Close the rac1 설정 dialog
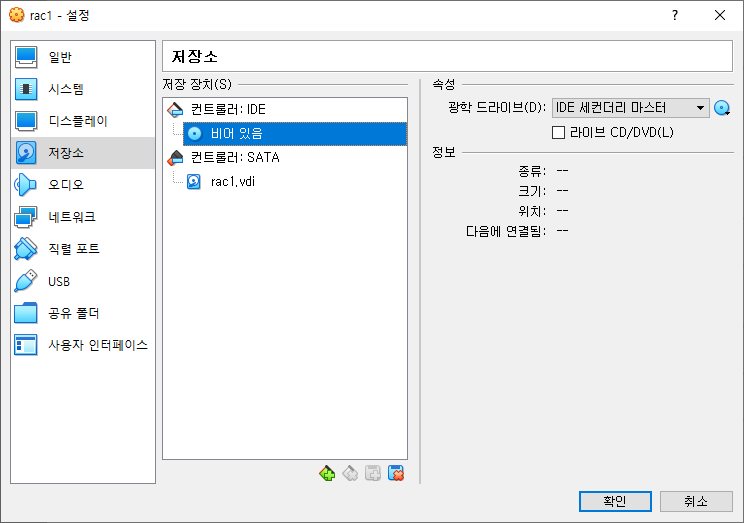The width and height of the screenshot is (744, 523). (720, 15)
